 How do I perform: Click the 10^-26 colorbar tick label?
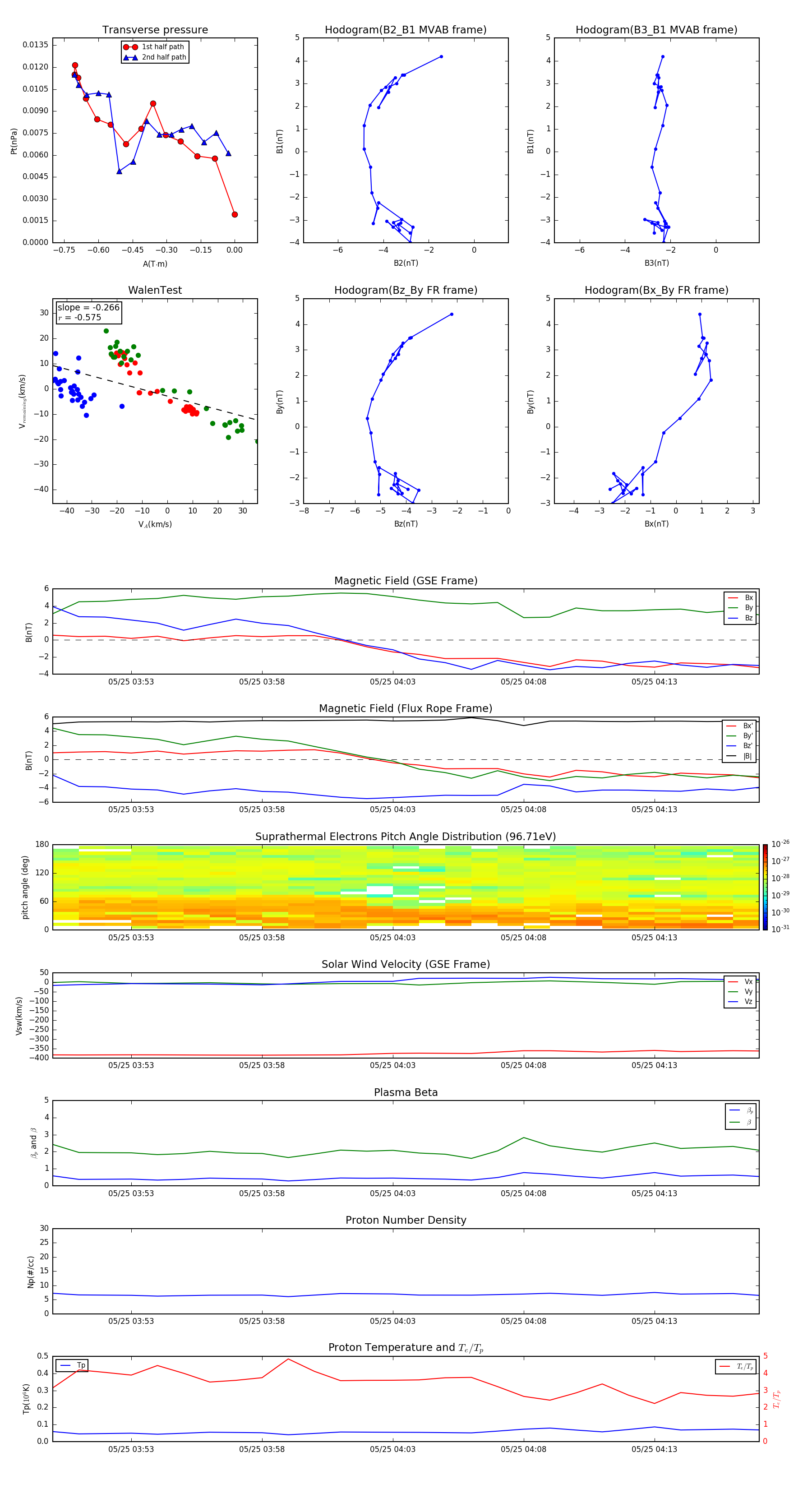(780, 844)
